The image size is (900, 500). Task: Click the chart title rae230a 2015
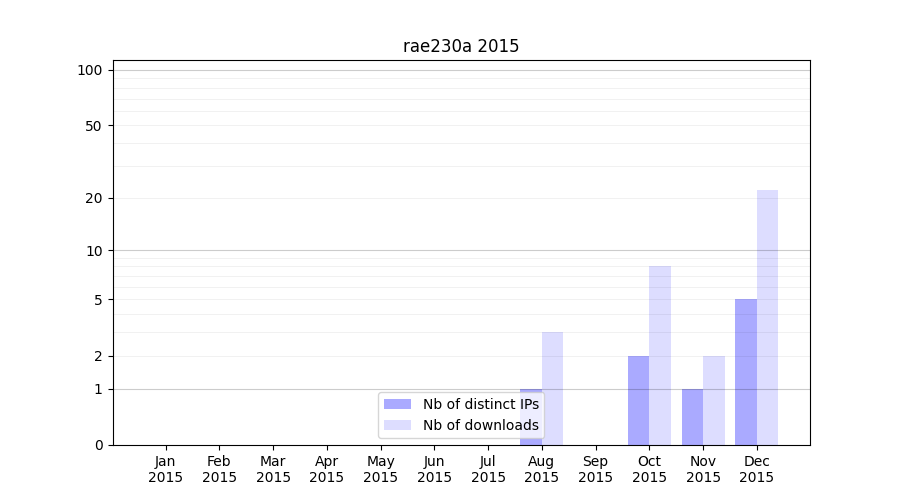pyautogui.click(x=461, y=46)
